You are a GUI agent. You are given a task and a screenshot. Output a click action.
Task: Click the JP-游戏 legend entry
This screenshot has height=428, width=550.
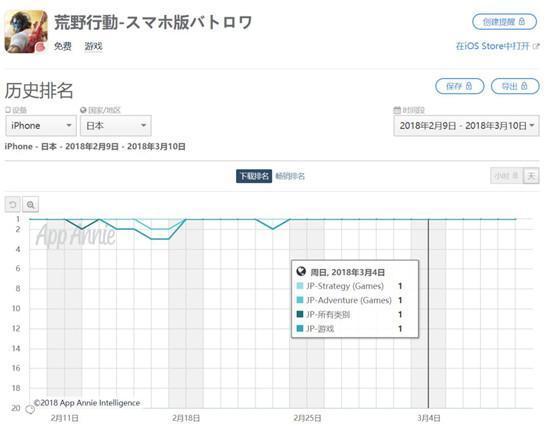[320, 329]
